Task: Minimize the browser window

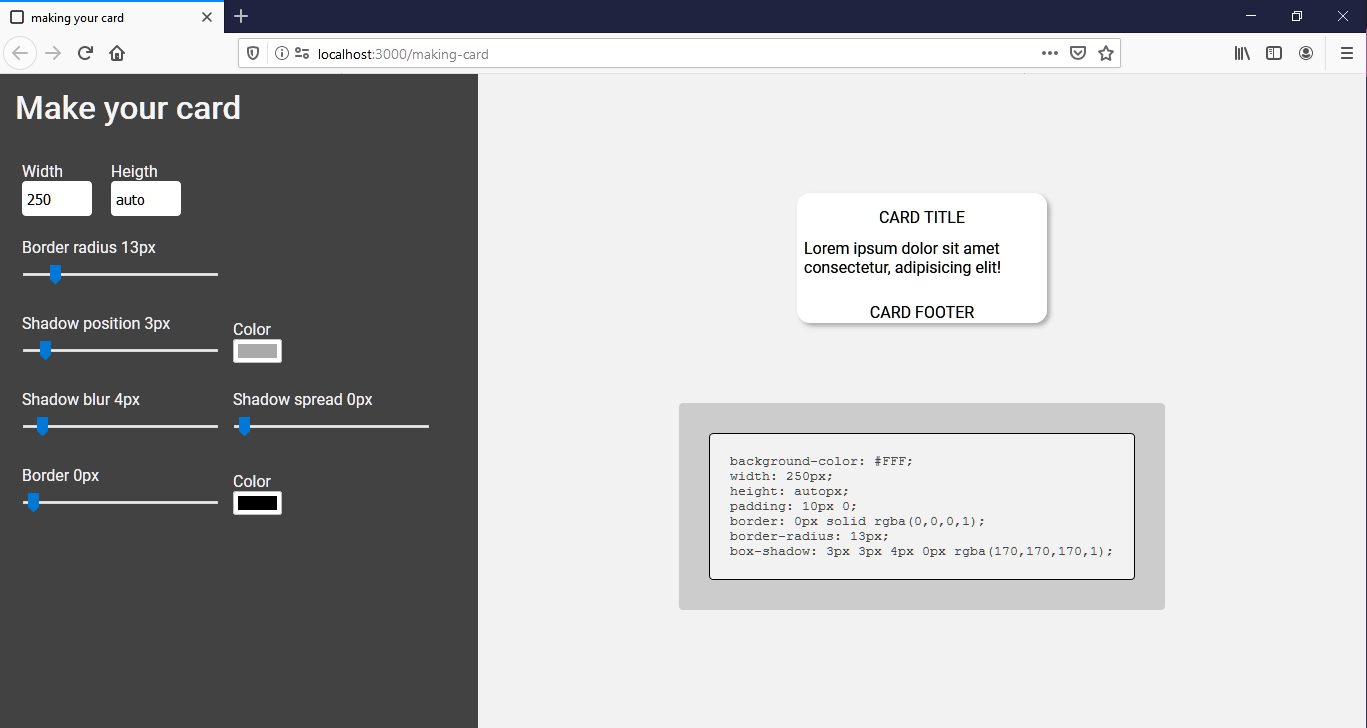Action: point(1251,16)
